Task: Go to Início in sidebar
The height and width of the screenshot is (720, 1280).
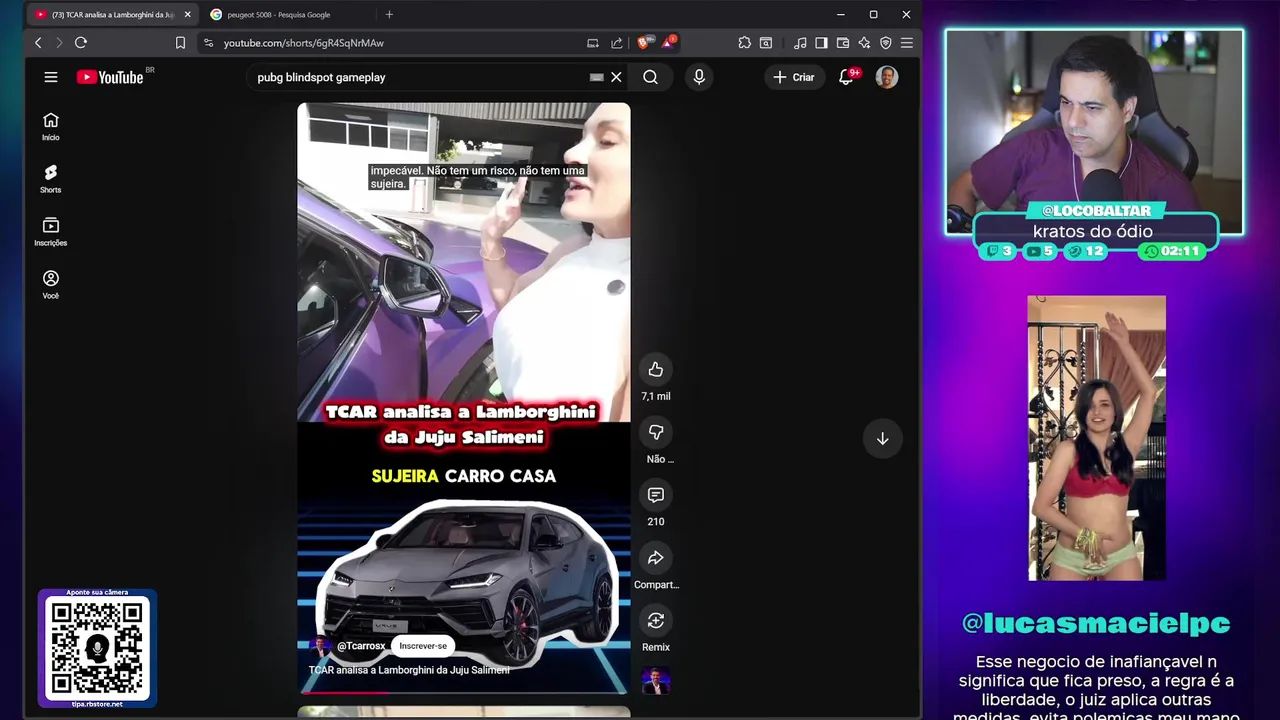Action: coord(51,126)
